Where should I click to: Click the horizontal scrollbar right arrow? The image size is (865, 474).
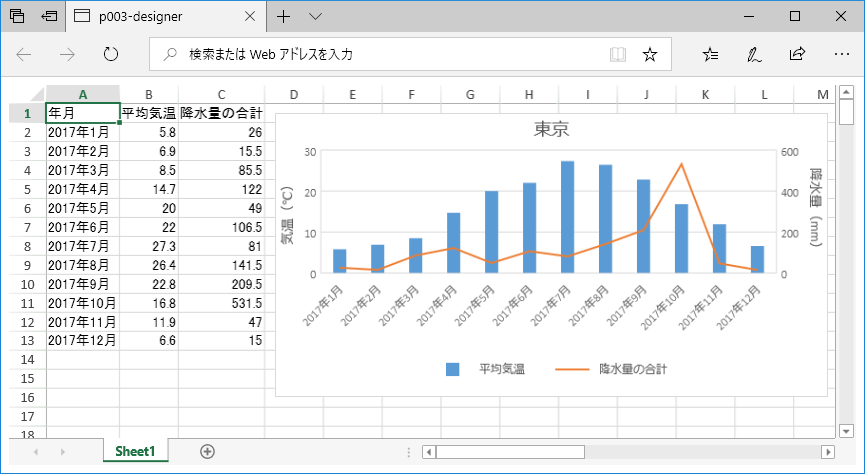(827, 452)
